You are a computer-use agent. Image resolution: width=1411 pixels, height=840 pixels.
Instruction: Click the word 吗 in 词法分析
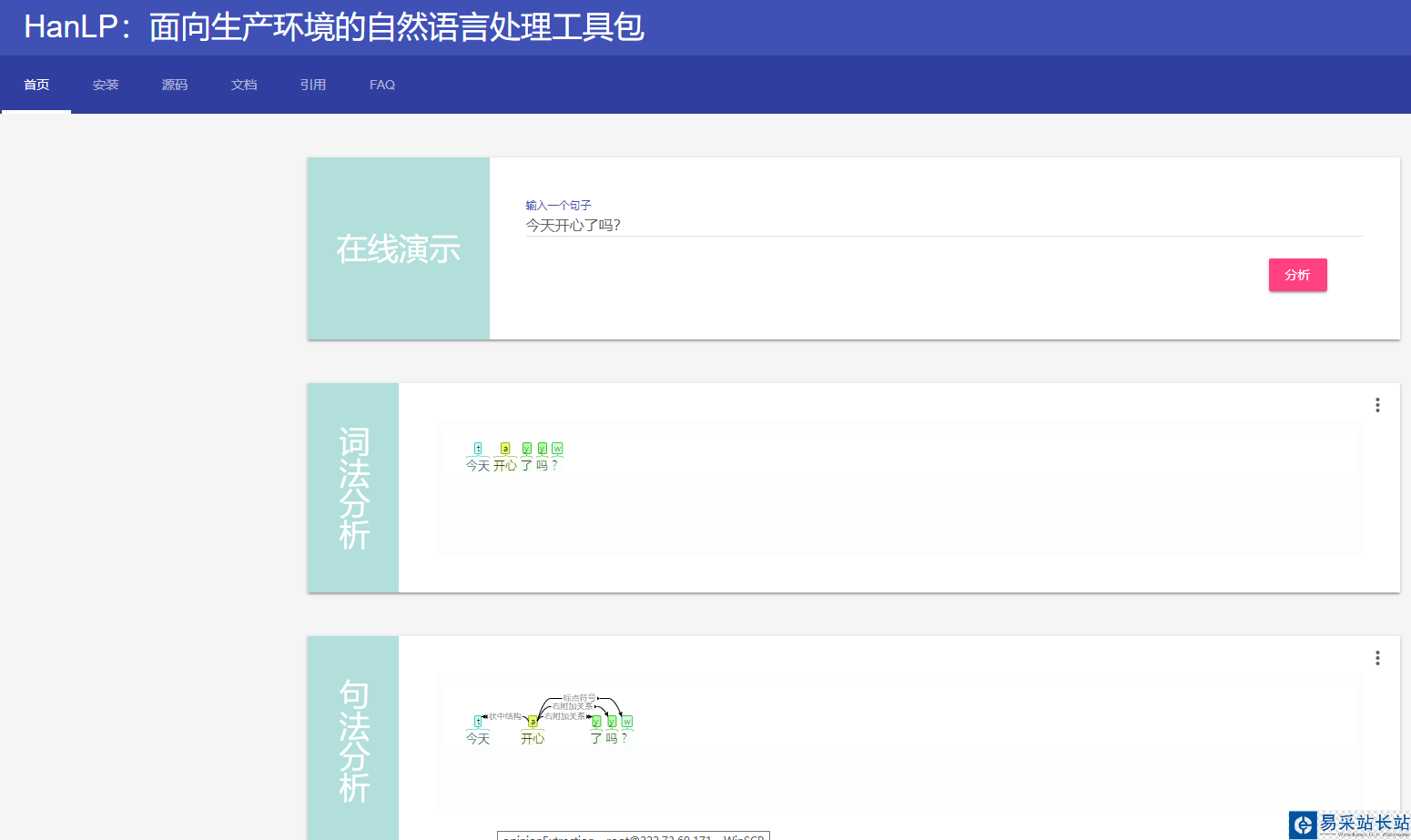pyautogui.click(x=542, y=465)
